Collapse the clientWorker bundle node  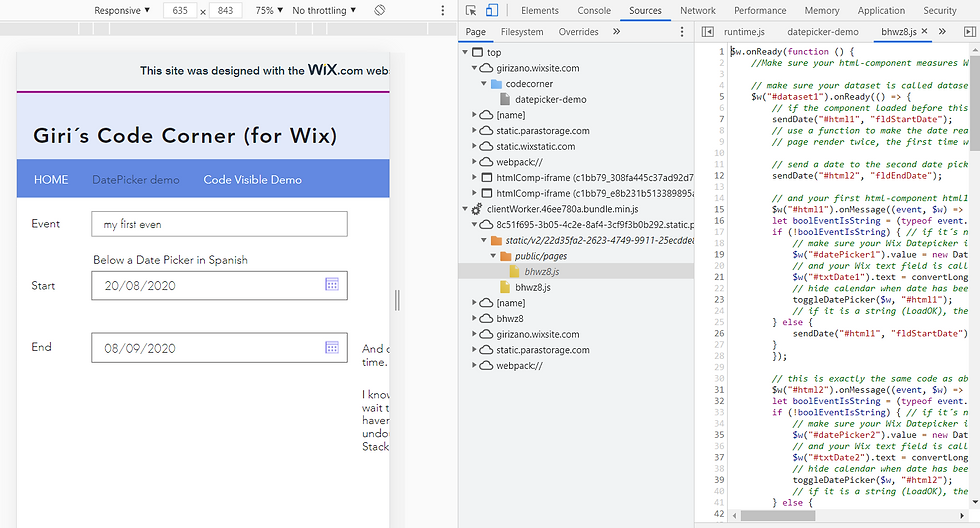465,209
